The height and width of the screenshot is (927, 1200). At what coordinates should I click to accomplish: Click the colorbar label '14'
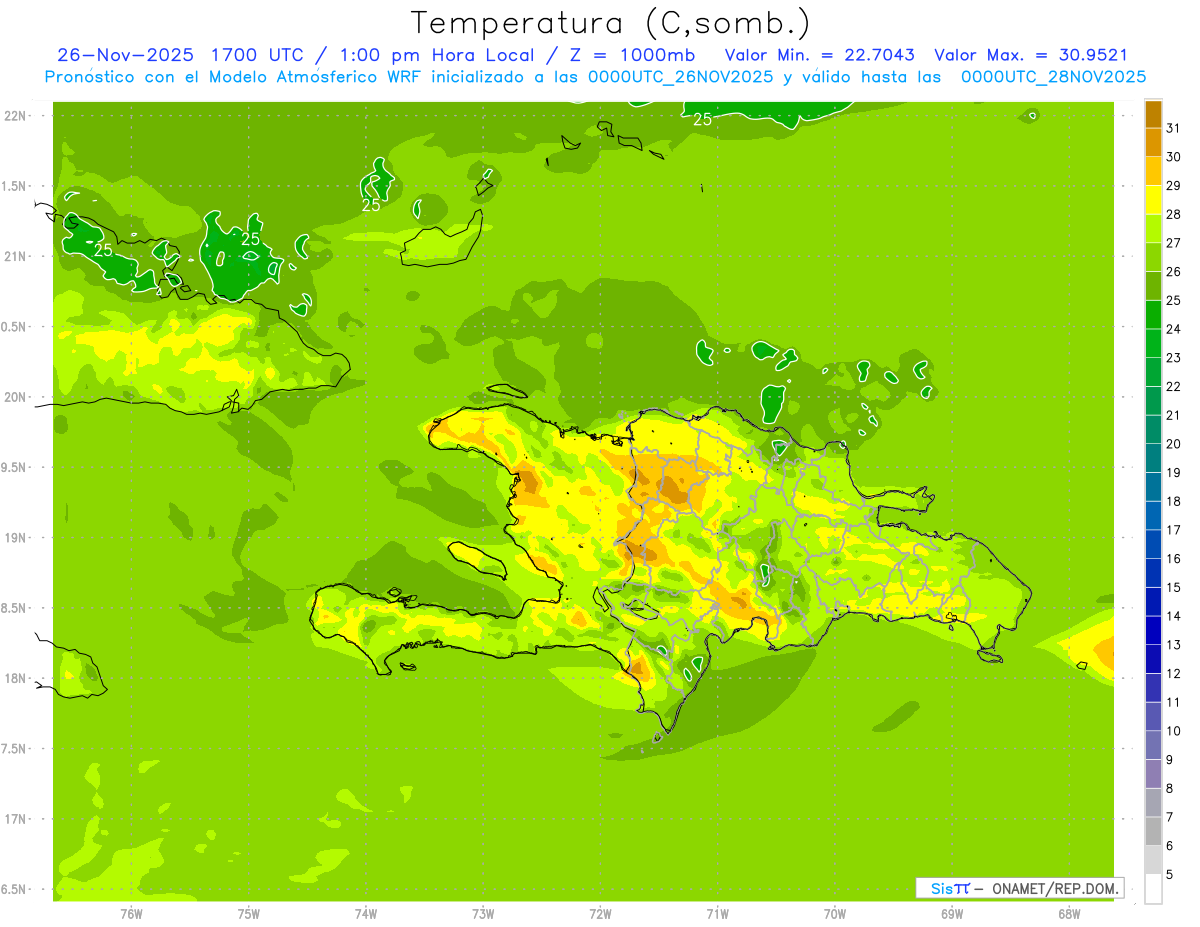[1173, 615]
